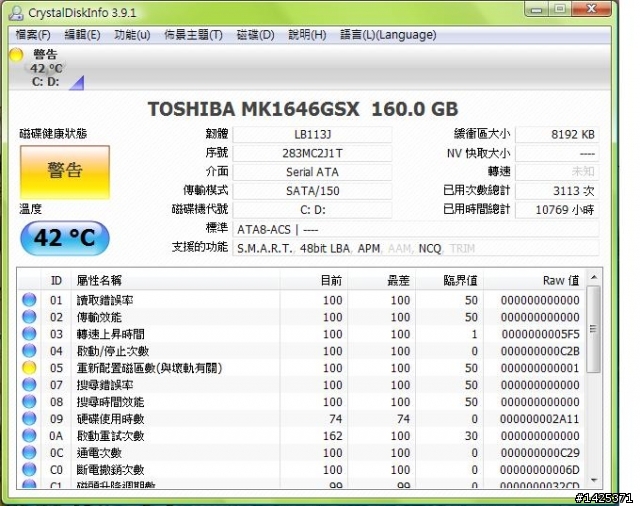Screen dimensions: 640x506
Task: Select the 讀取錯誤率 attribute row
Action: tap(301, 300)
